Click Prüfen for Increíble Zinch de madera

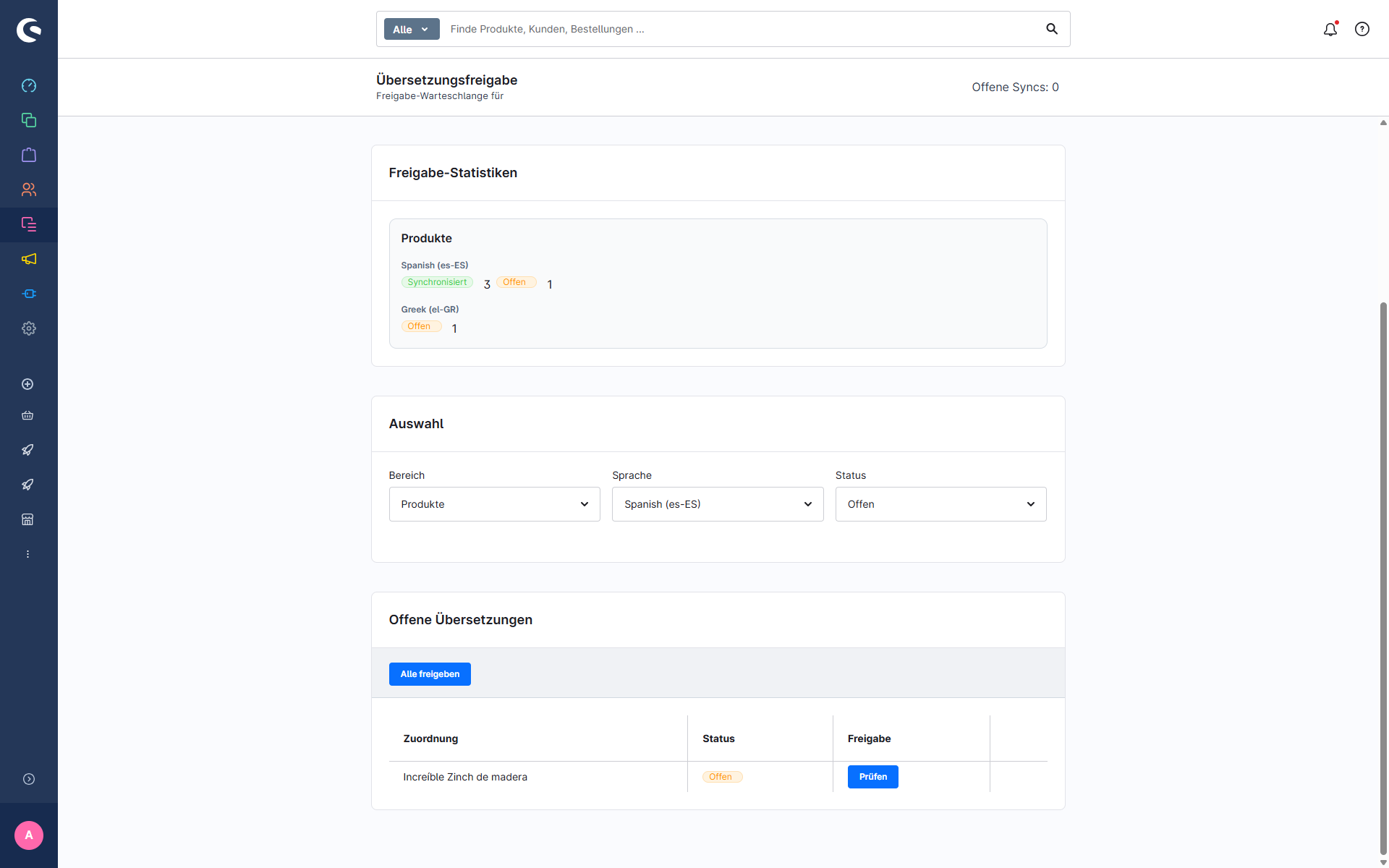click(x=872, y=777)
